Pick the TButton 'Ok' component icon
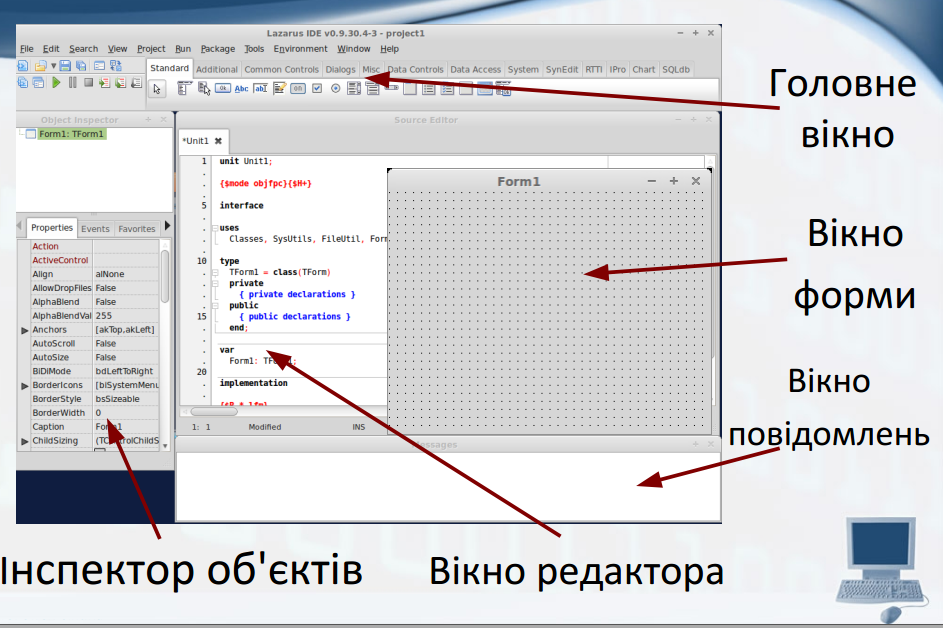This screenshot has height=628, width=943. point(223,88)
